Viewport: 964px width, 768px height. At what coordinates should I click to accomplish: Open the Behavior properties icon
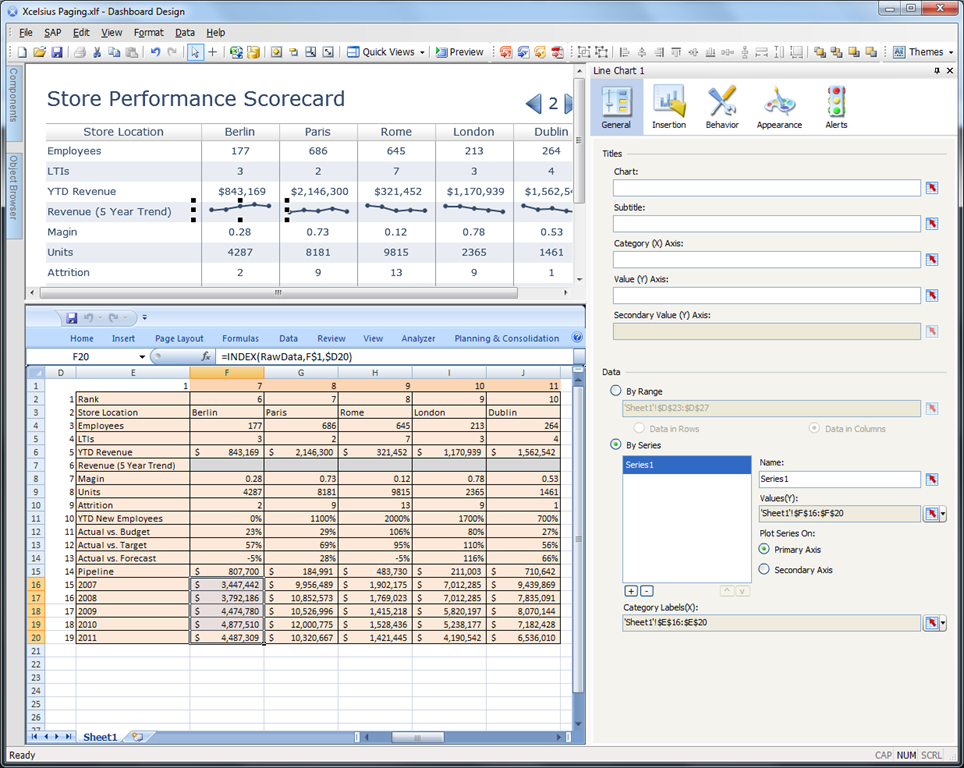[722, 102]
